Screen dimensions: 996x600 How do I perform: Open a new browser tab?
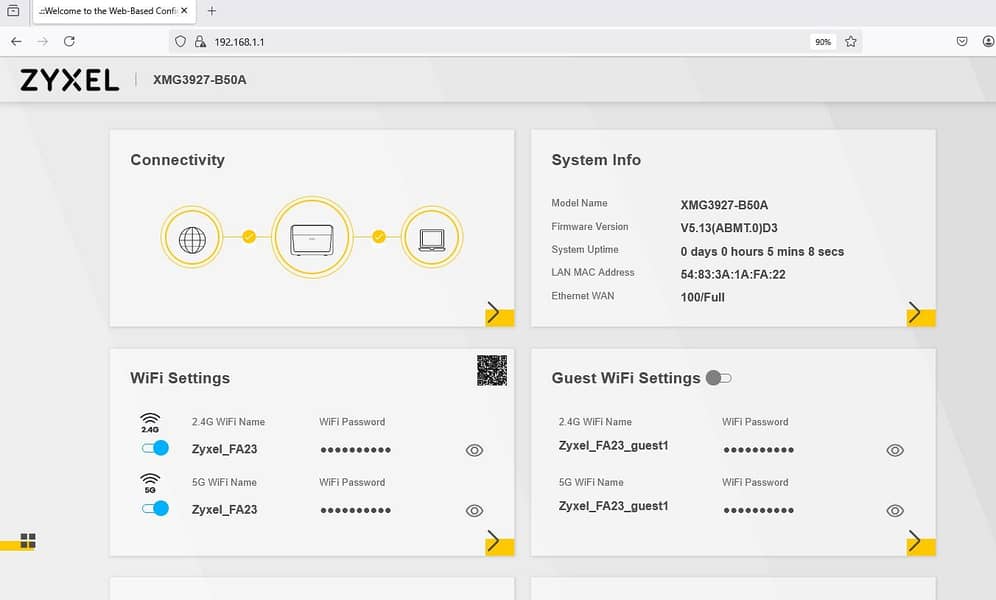[x=212, y=11]
